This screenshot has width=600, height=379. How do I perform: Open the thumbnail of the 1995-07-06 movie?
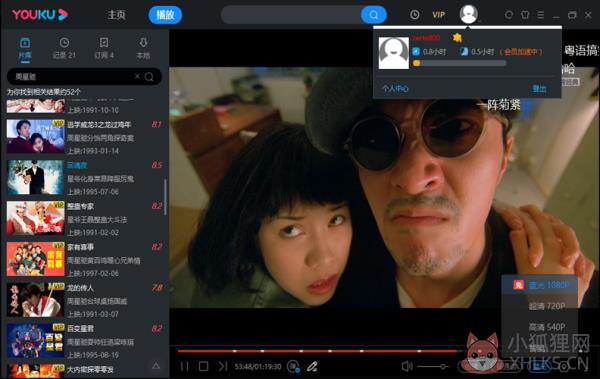click(x=35, y=177)
